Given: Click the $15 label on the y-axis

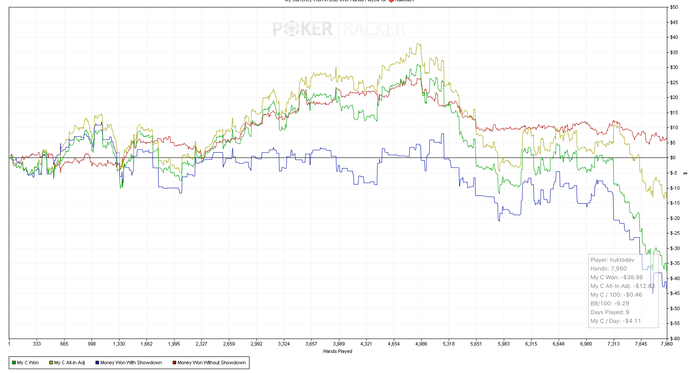Looking at the screenshot, I should (674, 113).
